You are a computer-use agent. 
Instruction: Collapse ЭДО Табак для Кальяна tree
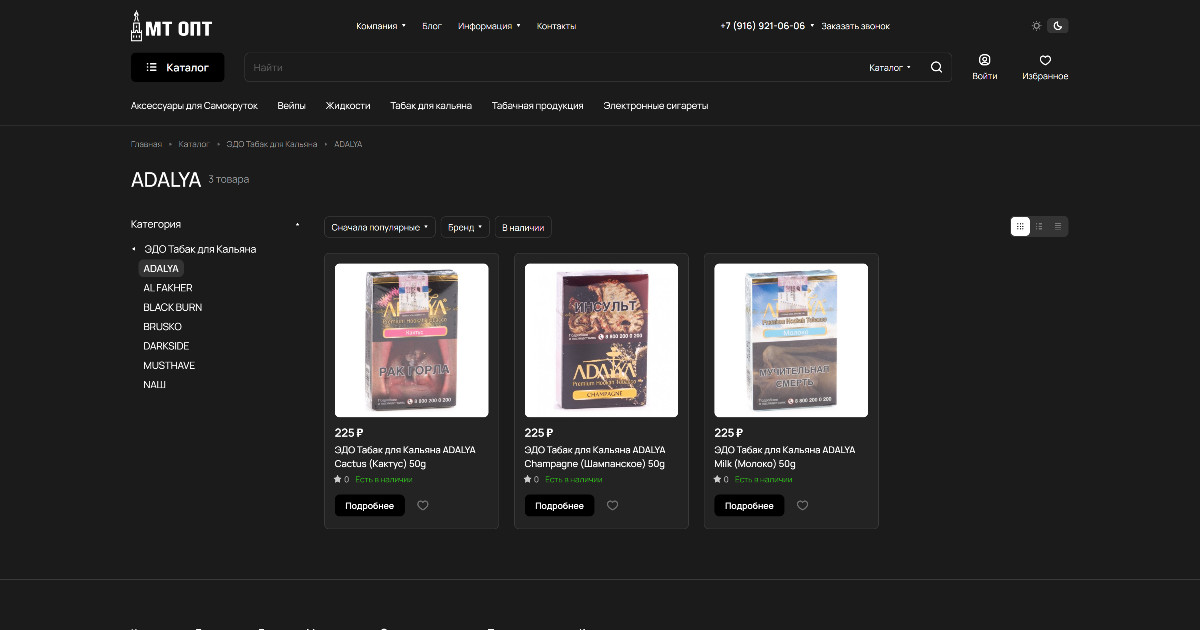coord(134,249)
